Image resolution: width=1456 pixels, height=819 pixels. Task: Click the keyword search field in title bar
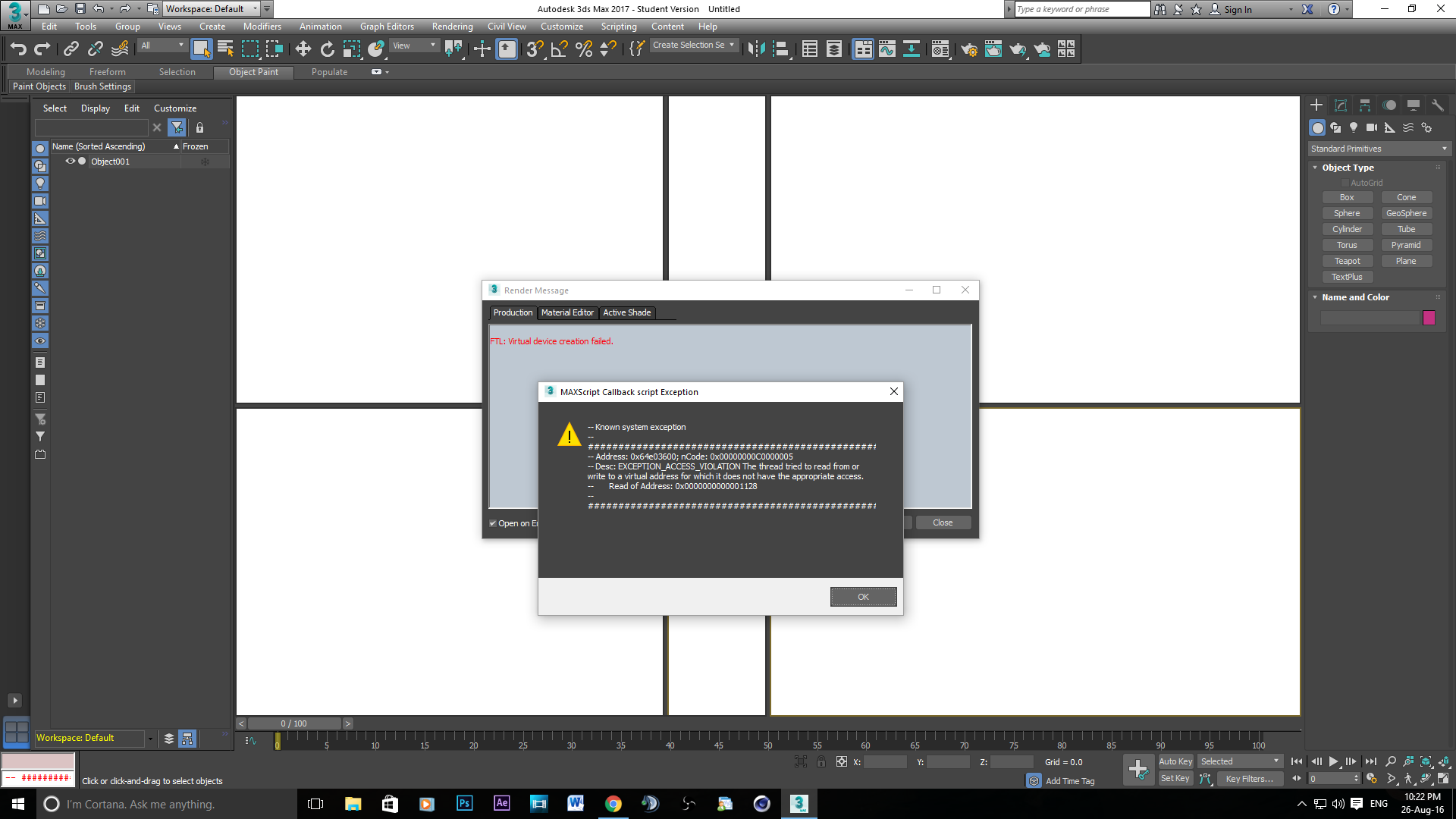click(x=1082, y=9)
